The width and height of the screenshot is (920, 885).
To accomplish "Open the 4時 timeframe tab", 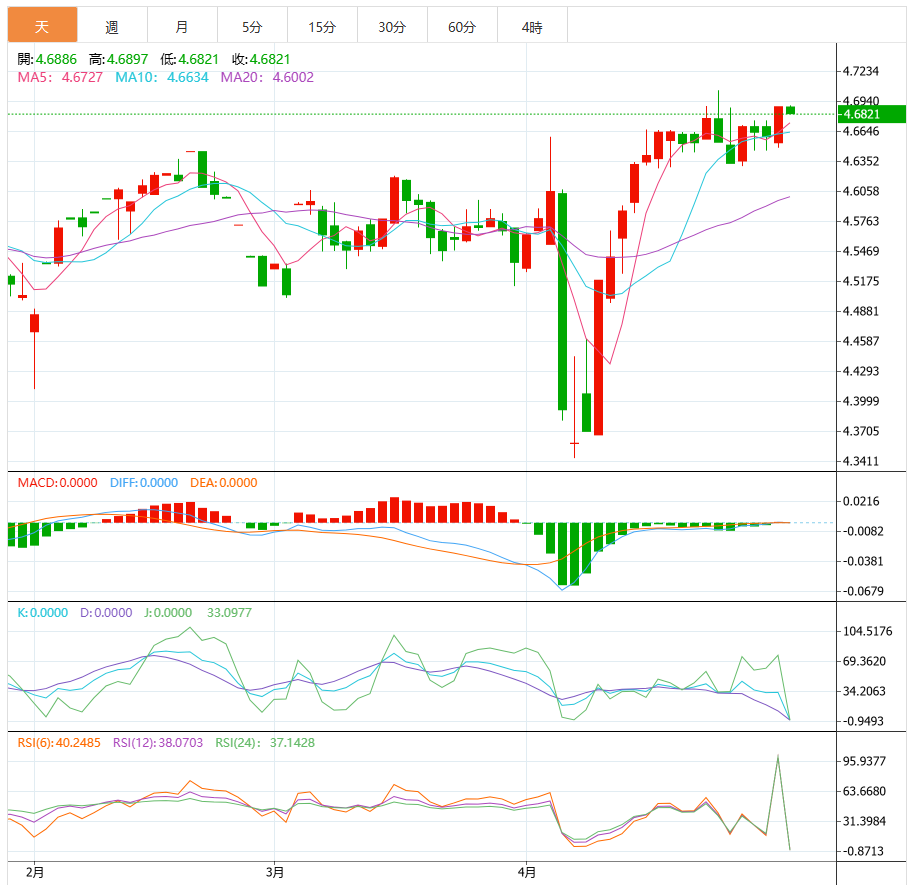I will 532,26.
